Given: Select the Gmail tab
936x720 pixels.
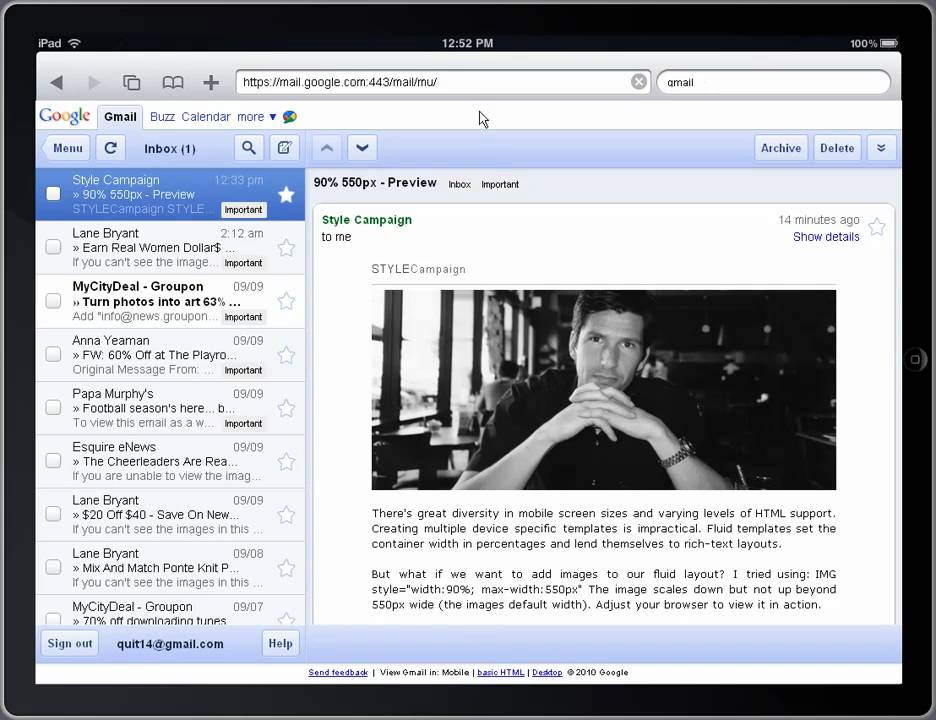Looking at the screenshot, I should [120, 116].
